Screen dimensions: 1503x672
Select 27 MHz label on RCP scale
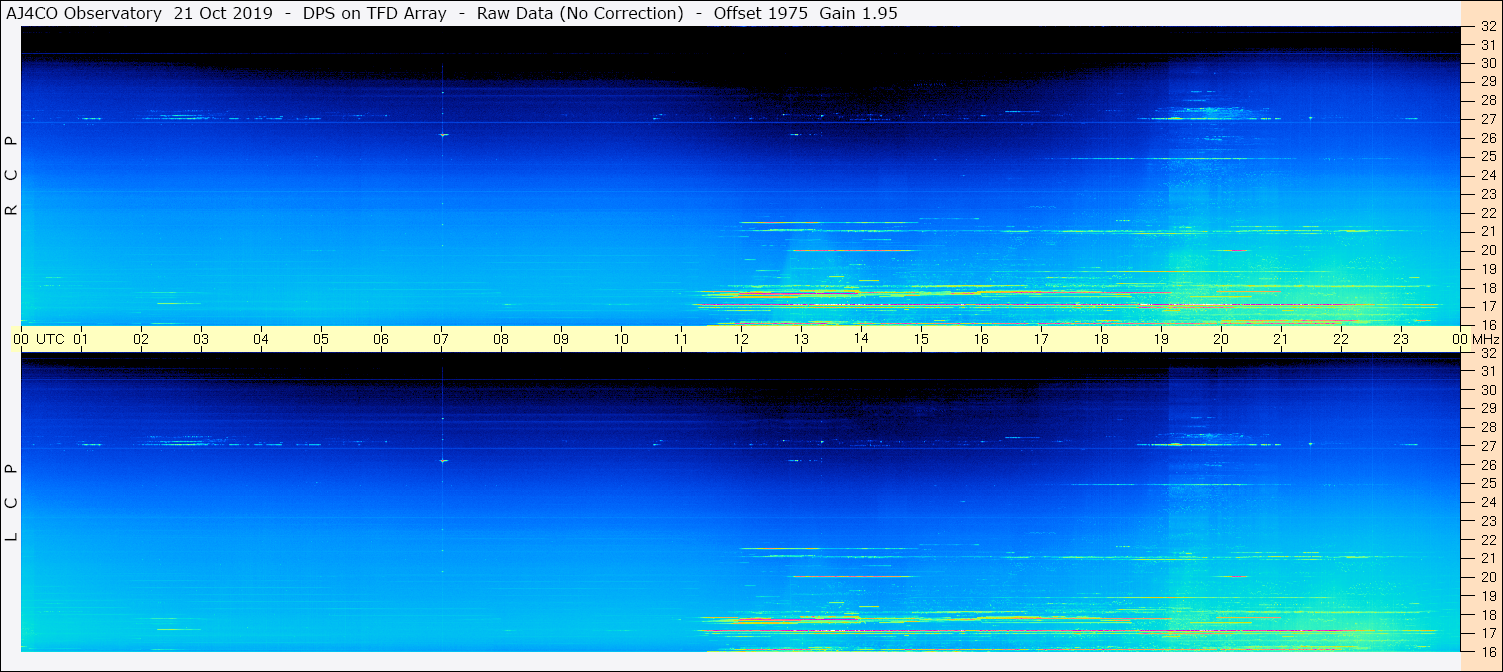pyautogui.click(x=1487, y=119)
